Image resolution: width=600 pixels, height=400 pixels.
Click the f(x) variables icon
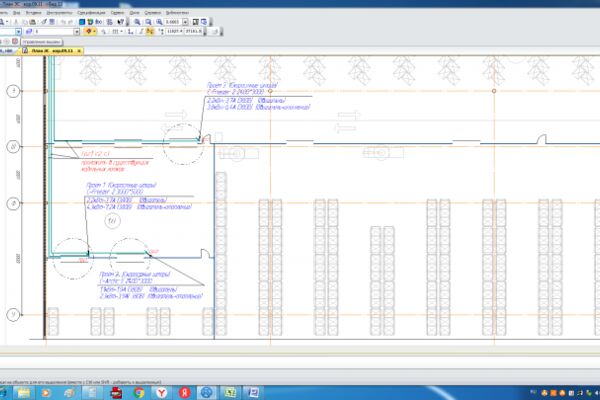pyautogui.click(x=98, y=22)
